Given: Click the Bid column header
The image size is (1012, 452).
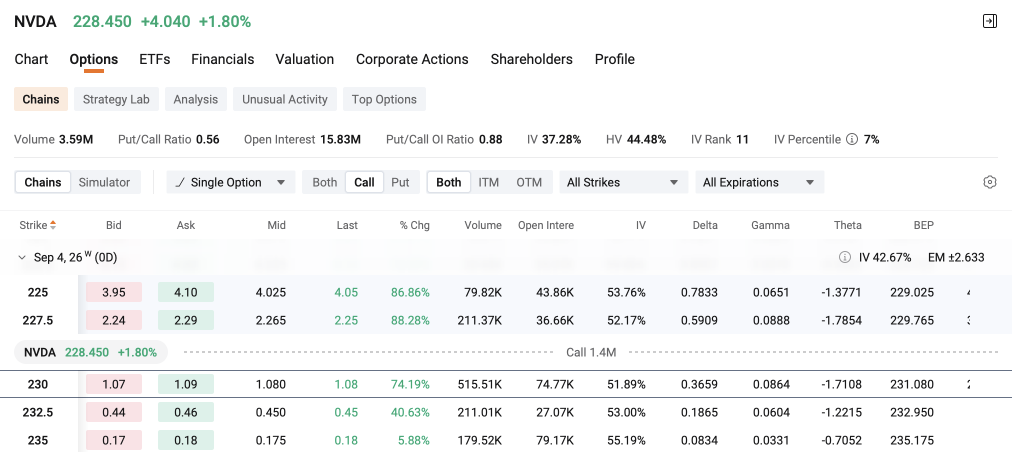Looking at the screenshot, I should click(114, 225).
